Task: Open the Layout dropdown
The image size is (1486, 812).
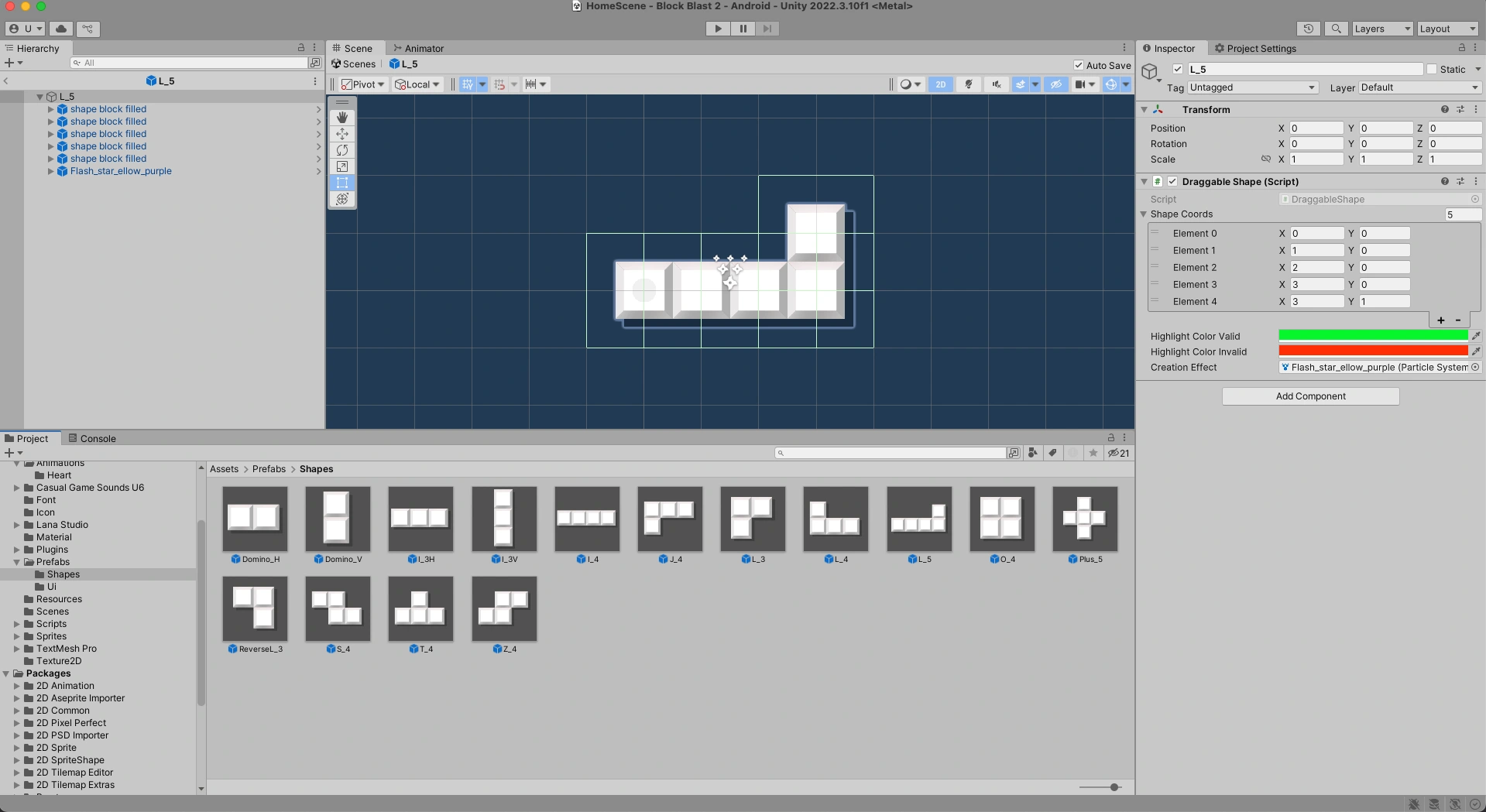Action: [x=1448, y=29]
